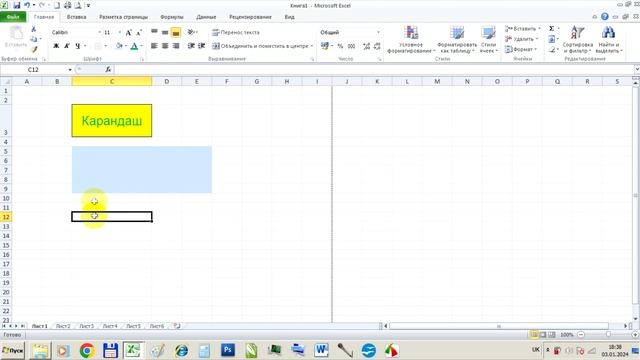Switch to Вставка ribbon tab

tap(76, 17)
